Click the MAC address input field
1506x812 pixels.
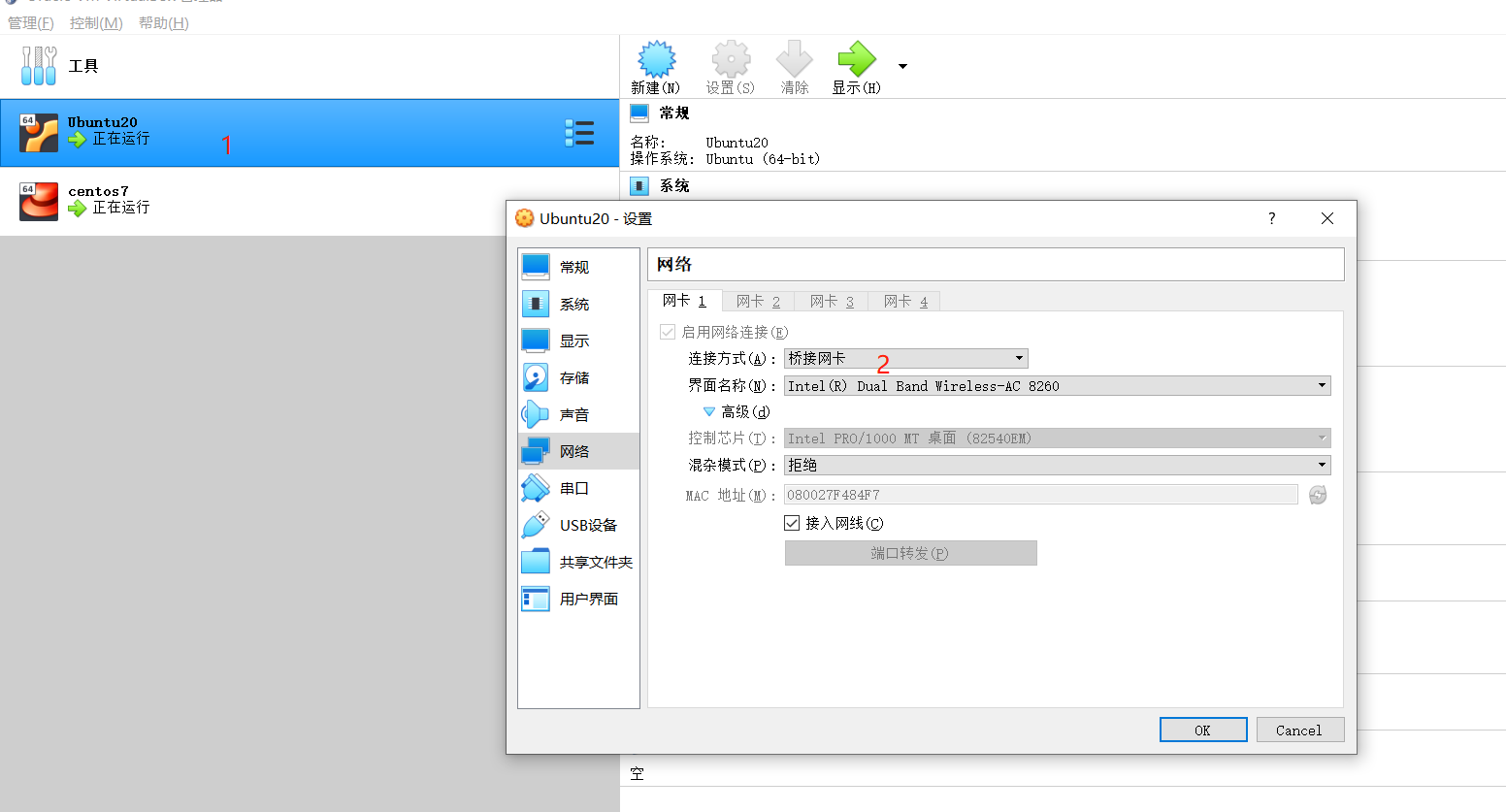pos(1040,495)
